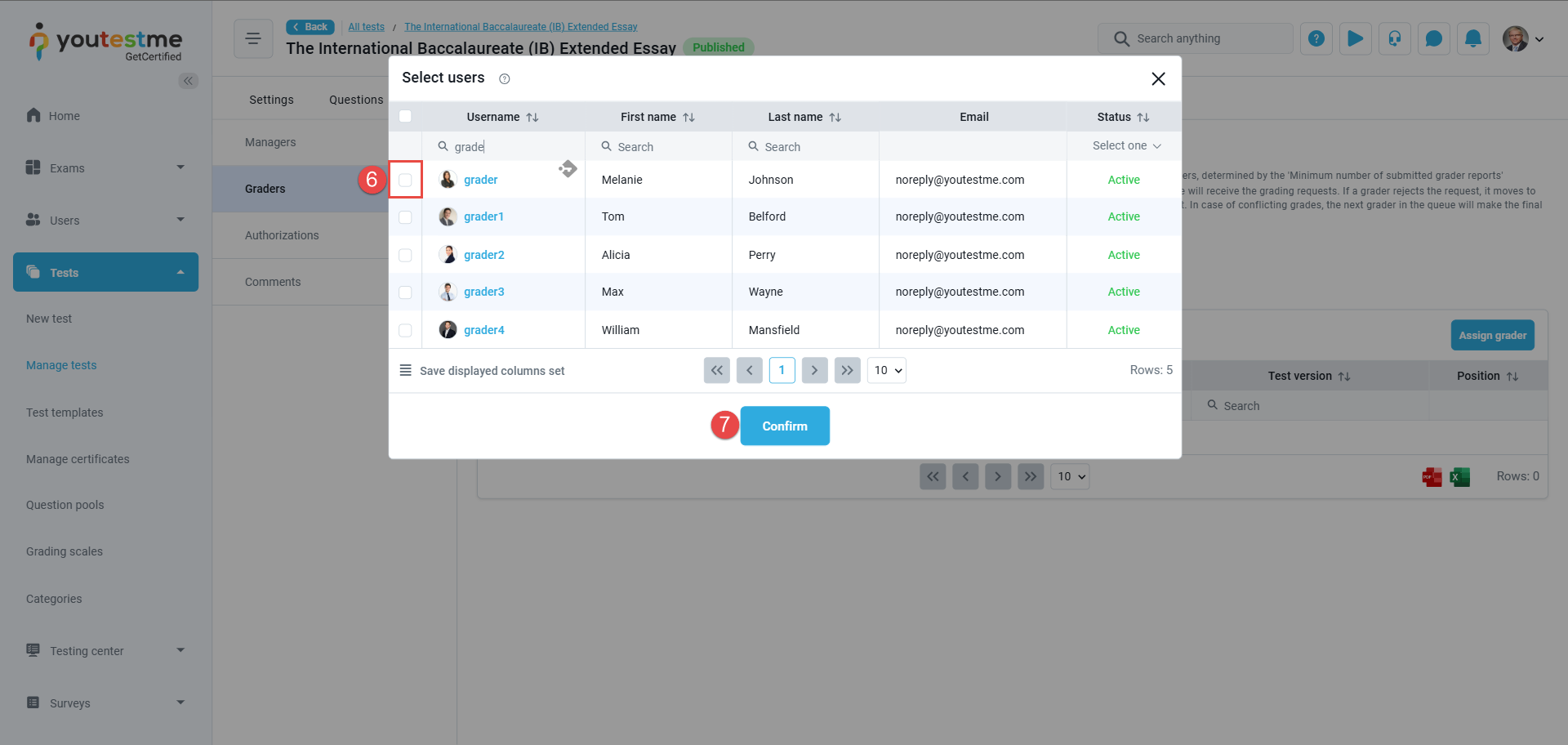This screenshot has height=745, width=1568.
Task: Check the box for user grader
Action: pos(405,180)
